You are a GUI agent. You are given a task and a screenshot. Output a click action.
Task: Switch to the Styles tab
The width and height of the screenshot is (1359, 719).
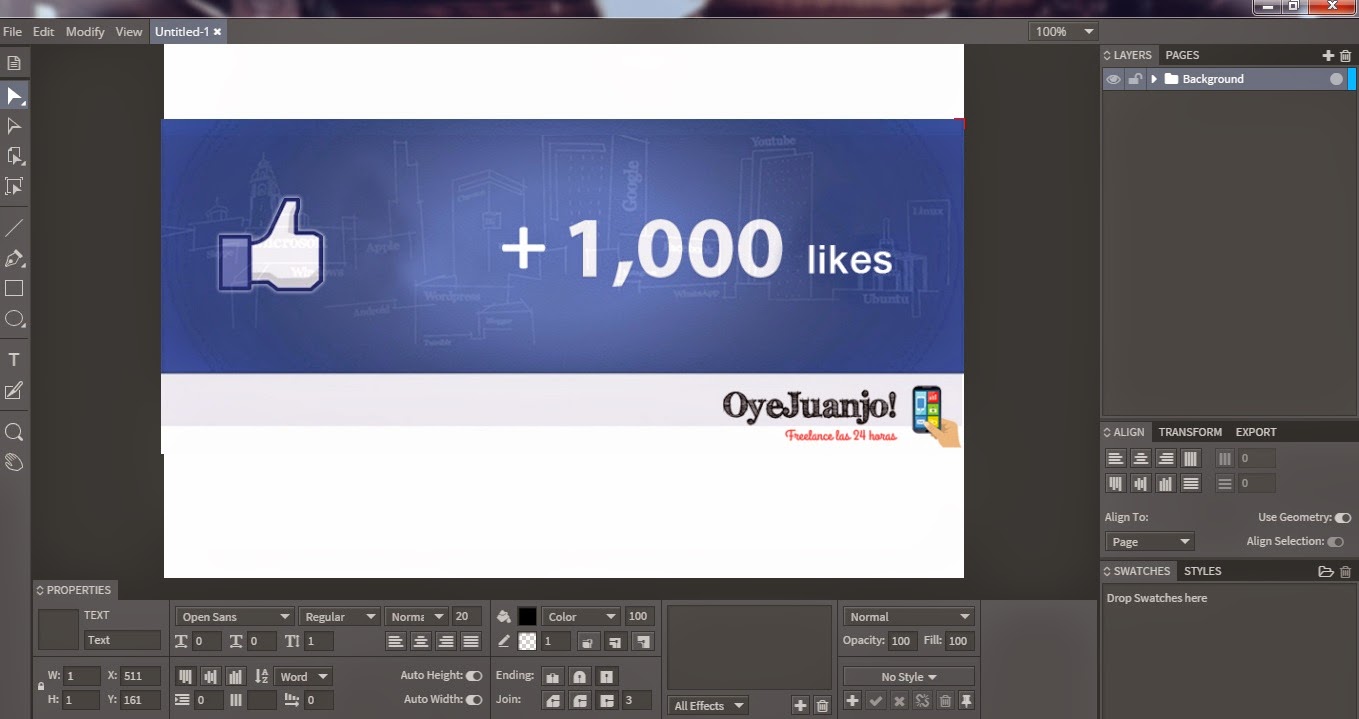(1202, 572)
